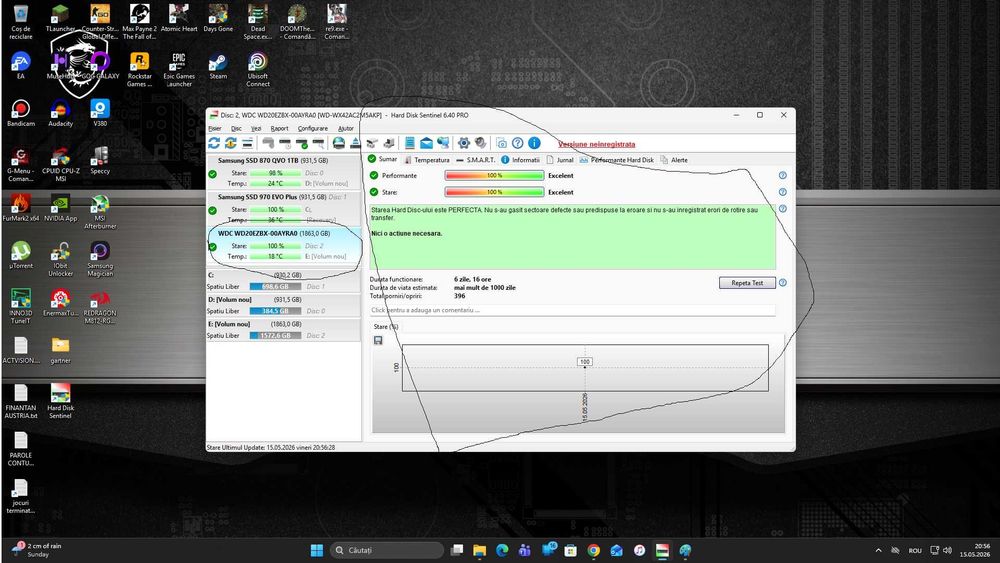Click the Cautati taskbar search box
The height and width of the screenshot is (563, 1000).
(386, 550)
